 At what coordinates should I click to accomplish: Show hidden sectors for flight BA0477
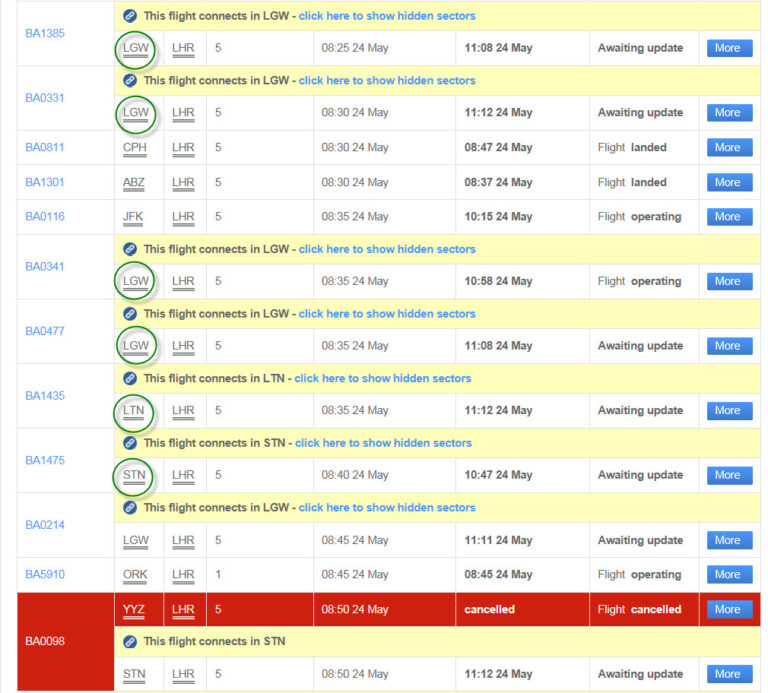tap(387, 314)
